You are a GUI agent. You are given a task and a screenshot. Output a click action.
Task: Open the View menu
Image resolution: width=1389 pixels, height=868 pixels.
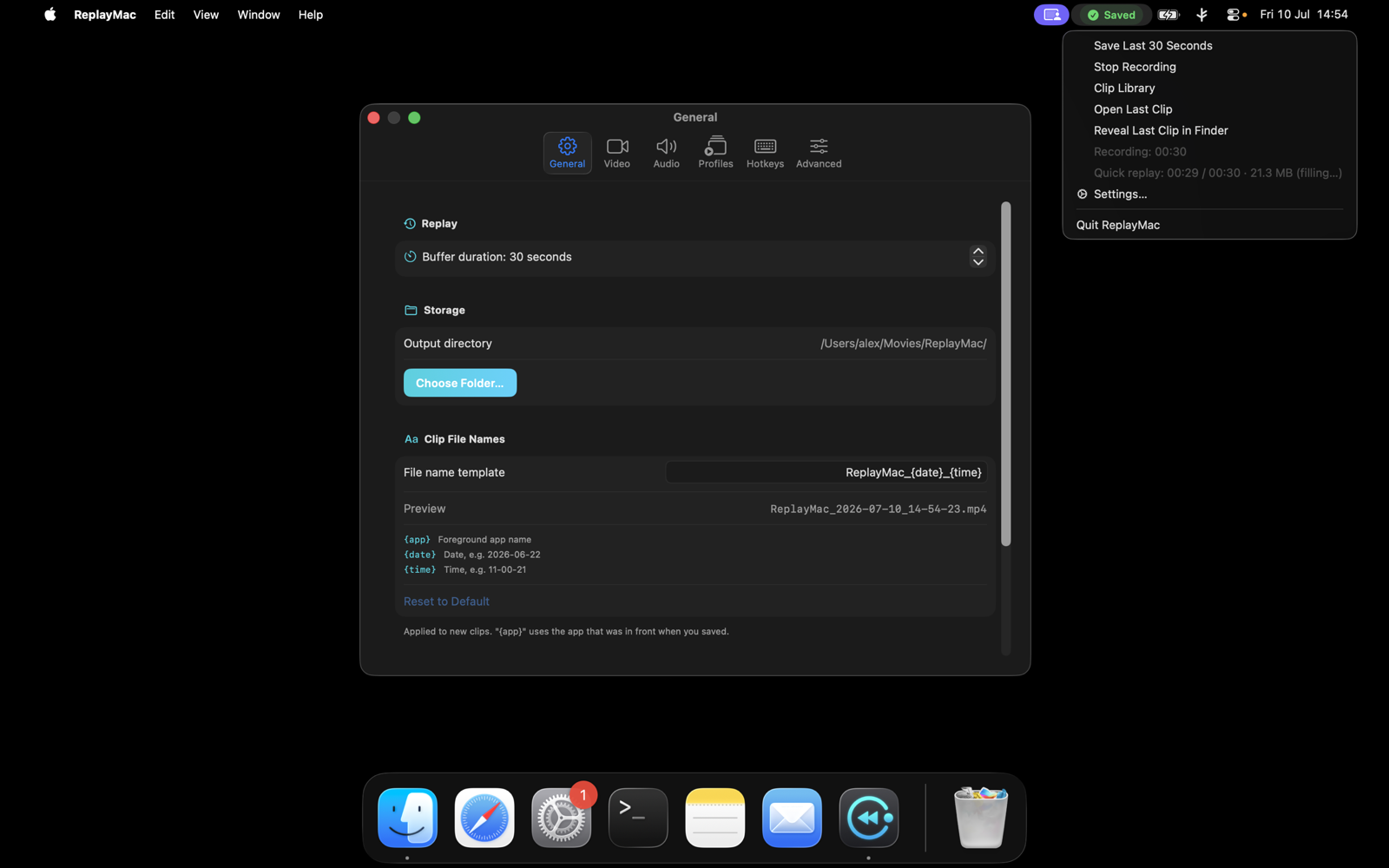(206, 15)
